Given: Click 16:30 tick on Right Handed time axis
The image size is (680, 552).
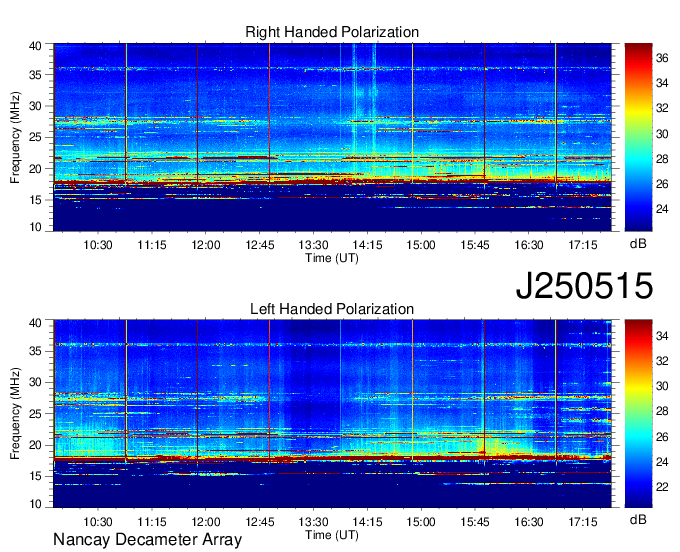Looking at the screenshot, I should click(x=529, y=245).
